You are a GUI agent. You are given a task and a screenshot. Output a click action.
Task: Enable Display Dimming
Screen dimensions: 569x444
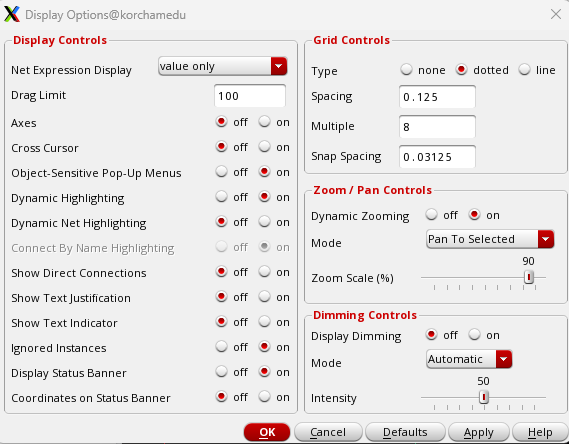pos(474,334)
